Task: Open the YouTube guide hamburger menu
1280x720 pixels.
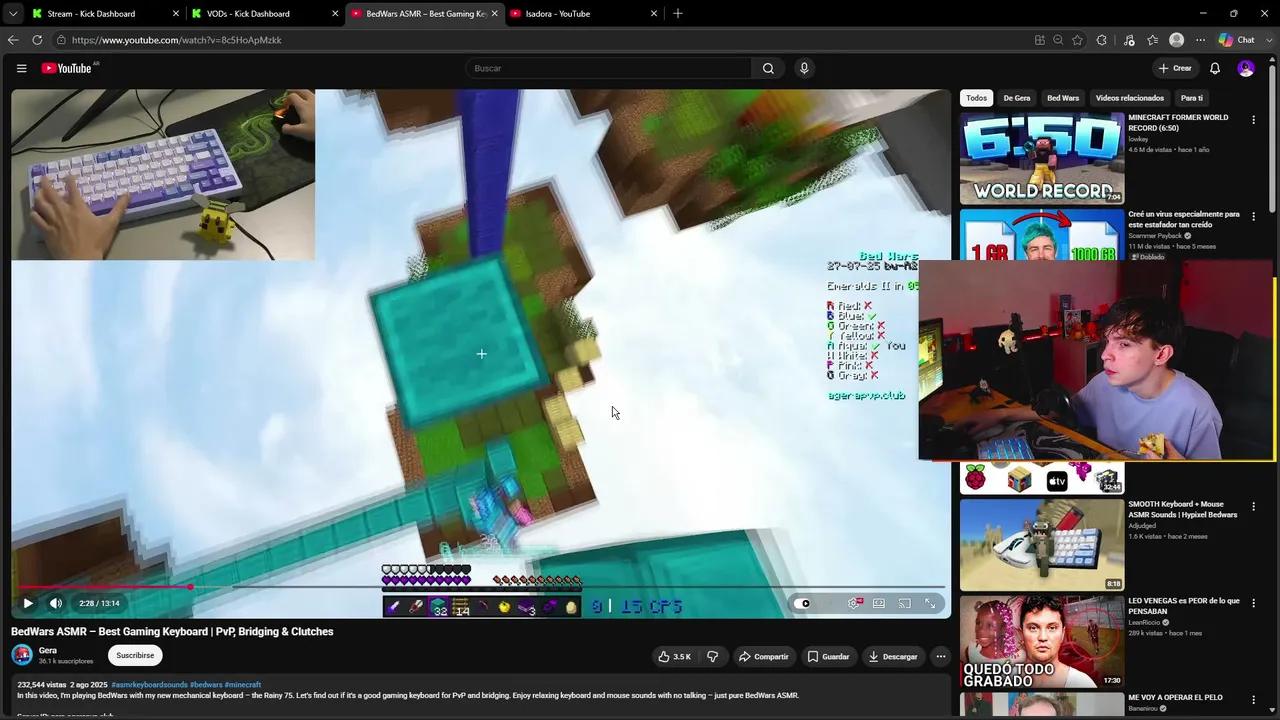Action: coord(21,68)
